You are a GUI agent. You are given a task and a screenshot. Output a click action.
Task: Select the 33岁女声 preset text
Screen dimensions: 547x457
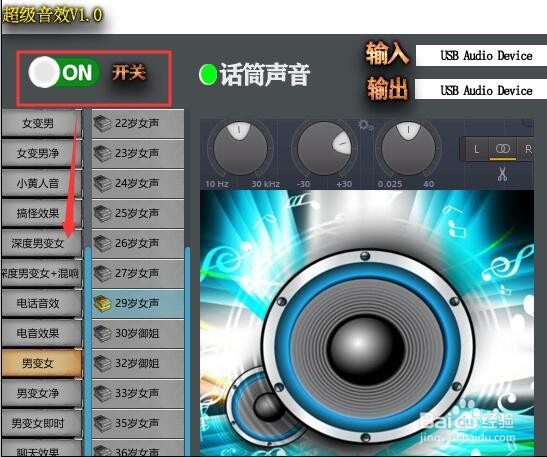click(x=137, y=393)
